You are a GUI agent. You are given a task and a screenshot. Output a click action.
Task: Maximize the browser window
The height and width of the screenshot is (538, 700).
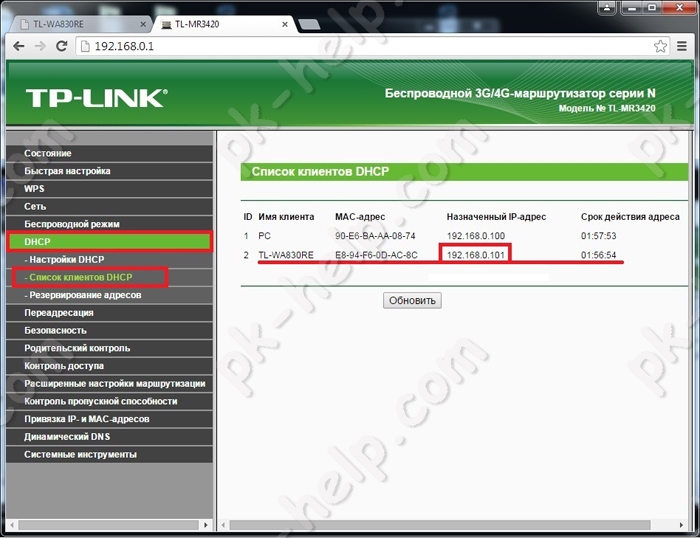click(652, 8)
